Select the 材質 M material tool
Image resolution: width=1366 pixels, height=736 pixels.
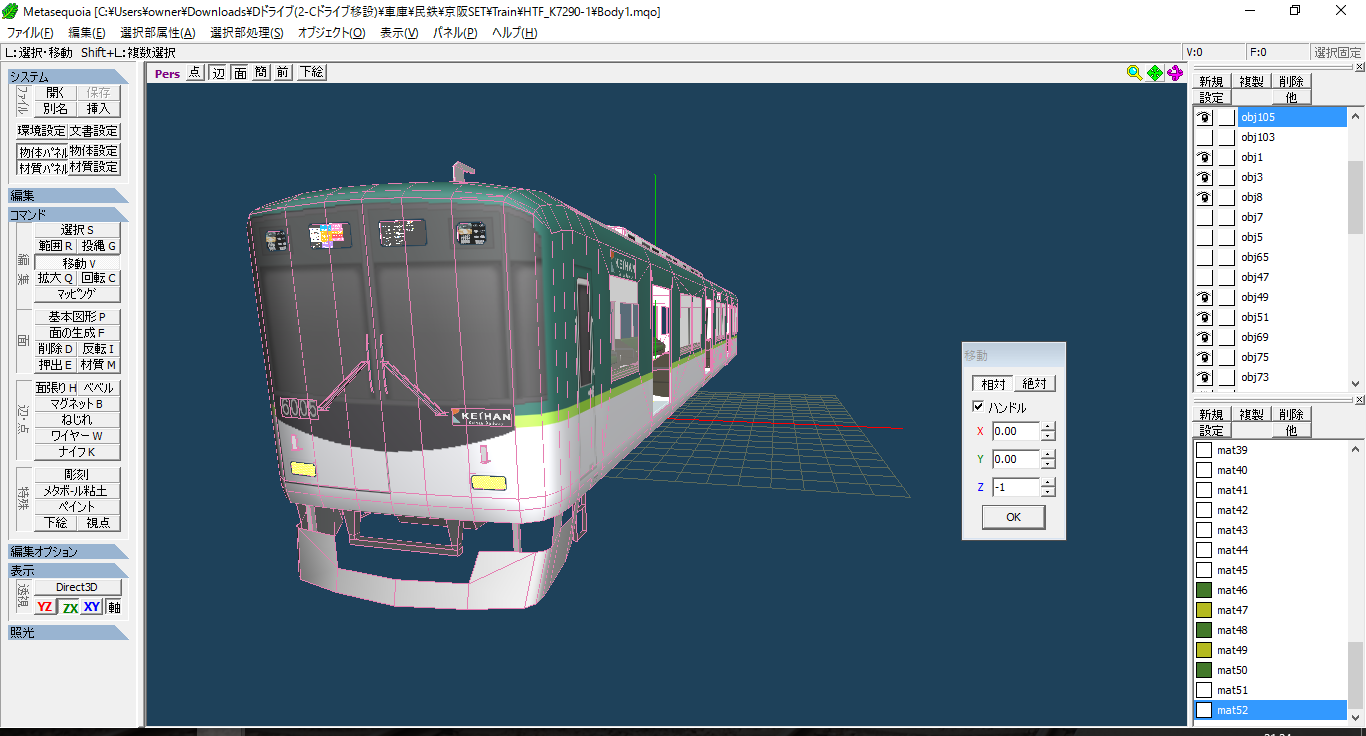point(99,365)
